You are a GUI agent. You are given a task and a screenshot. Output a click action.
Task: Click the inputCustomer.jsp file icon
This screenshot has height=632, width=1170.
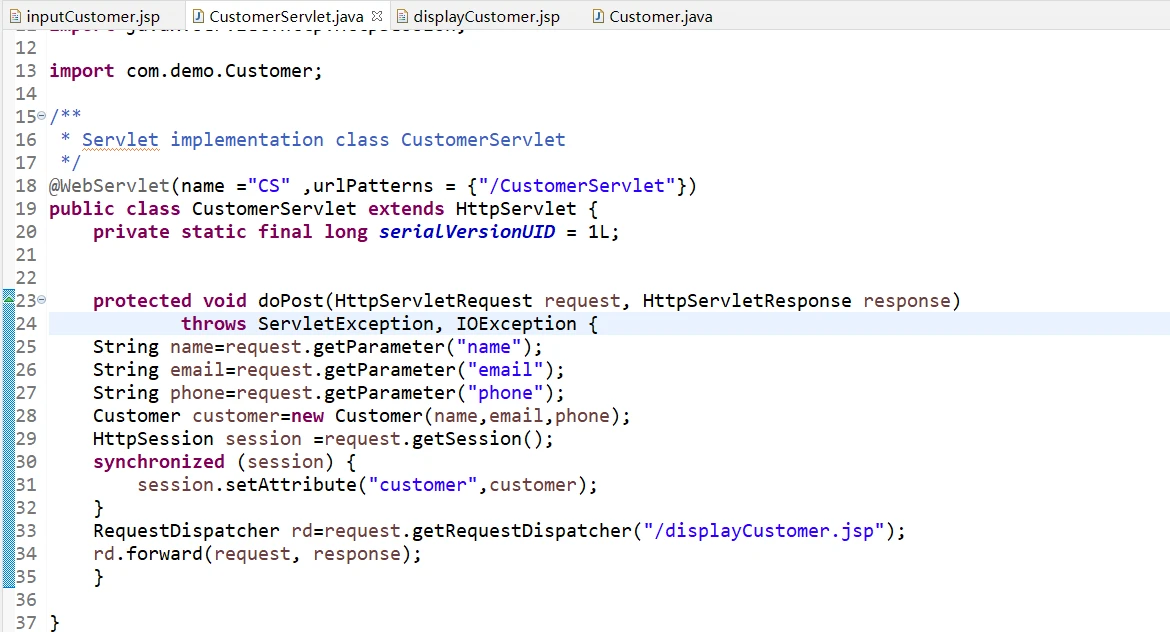click(x=16, y=16)
